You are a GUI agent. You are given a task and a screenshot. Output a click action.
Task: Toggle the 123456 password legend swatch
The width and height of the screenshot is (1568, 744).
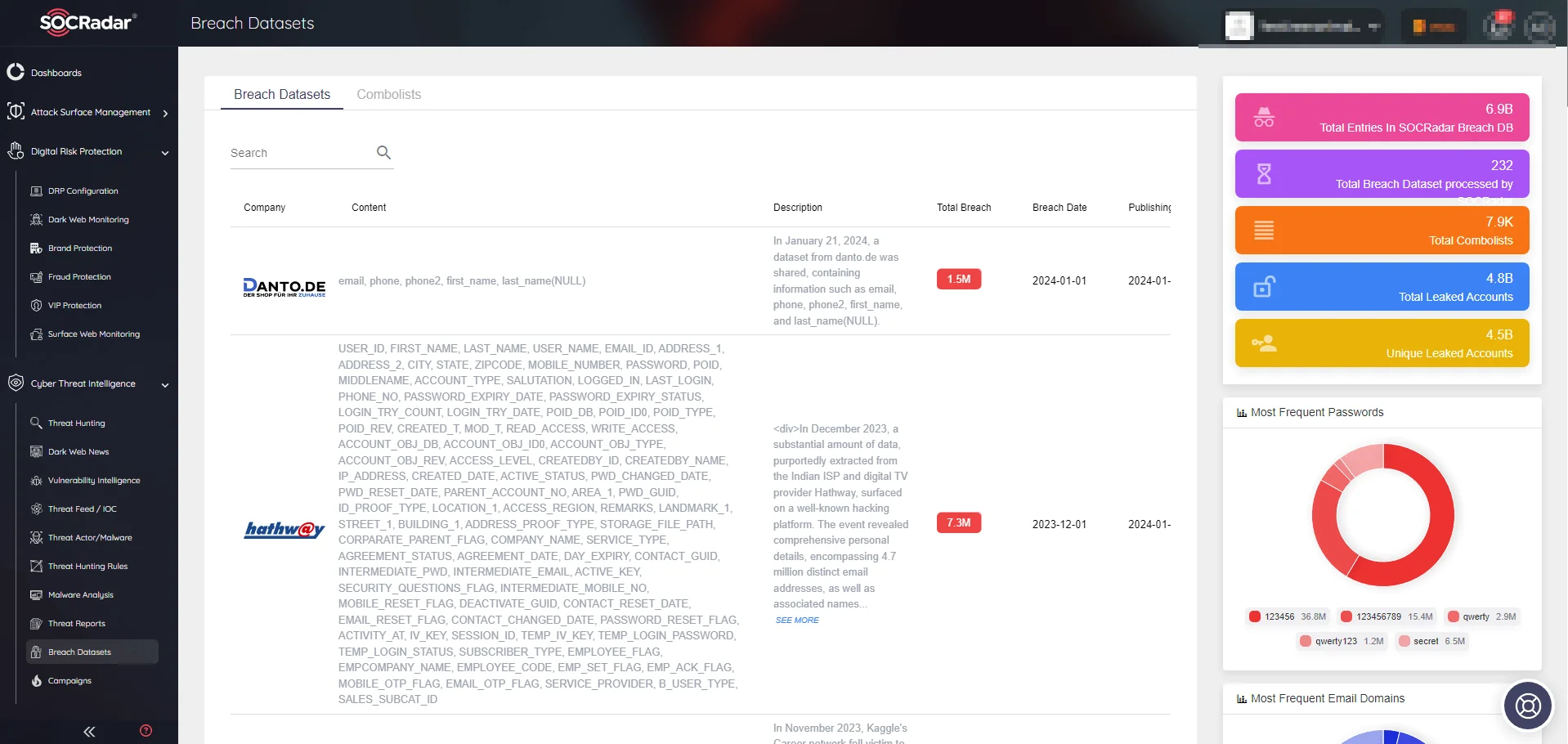click(x=1255, y=617)
